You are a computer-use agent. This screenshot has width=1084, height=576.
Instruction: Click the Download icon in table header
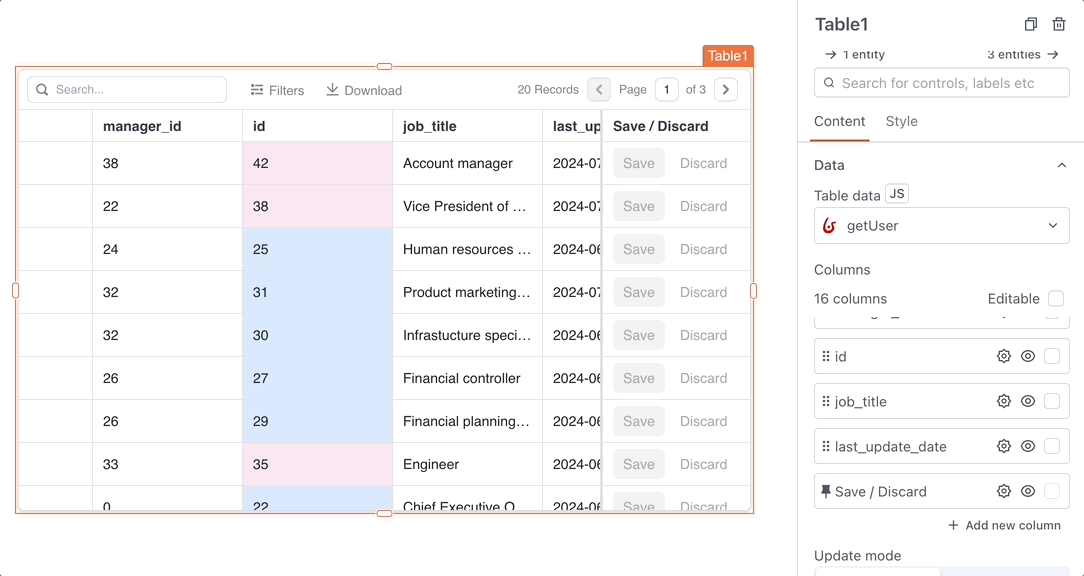coord(333,90)
